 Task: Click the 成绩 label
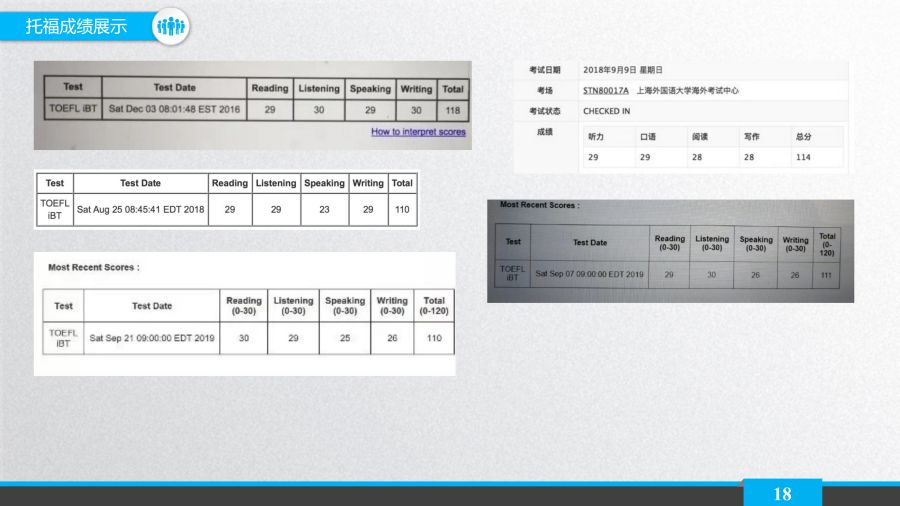coord(545,132)
